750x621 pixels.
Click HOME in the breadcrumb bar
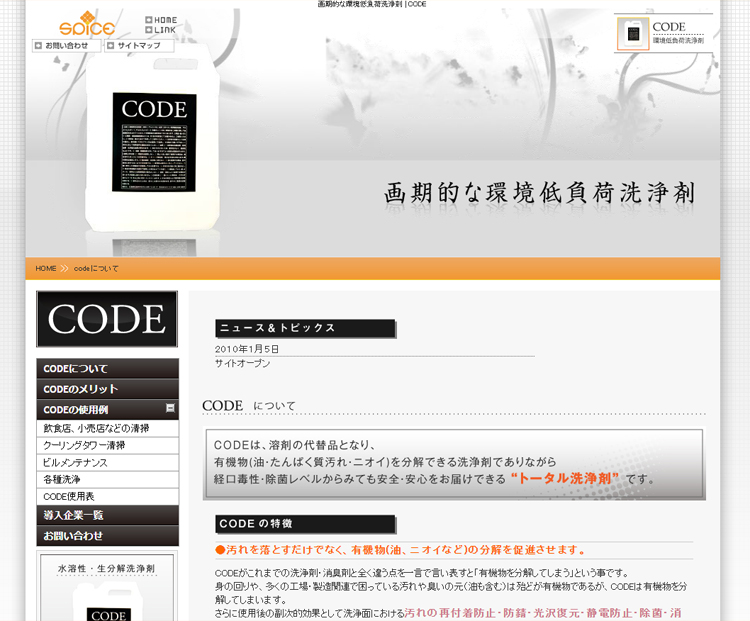(46, 268)
